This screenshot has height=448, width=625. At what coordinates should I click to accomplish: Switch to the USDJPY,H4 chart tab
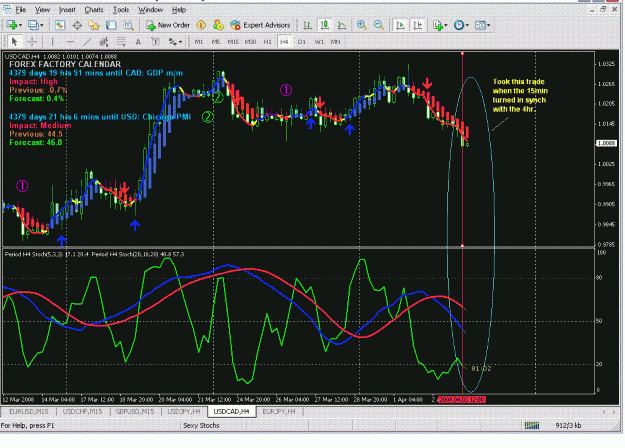[x=184, y=411]
